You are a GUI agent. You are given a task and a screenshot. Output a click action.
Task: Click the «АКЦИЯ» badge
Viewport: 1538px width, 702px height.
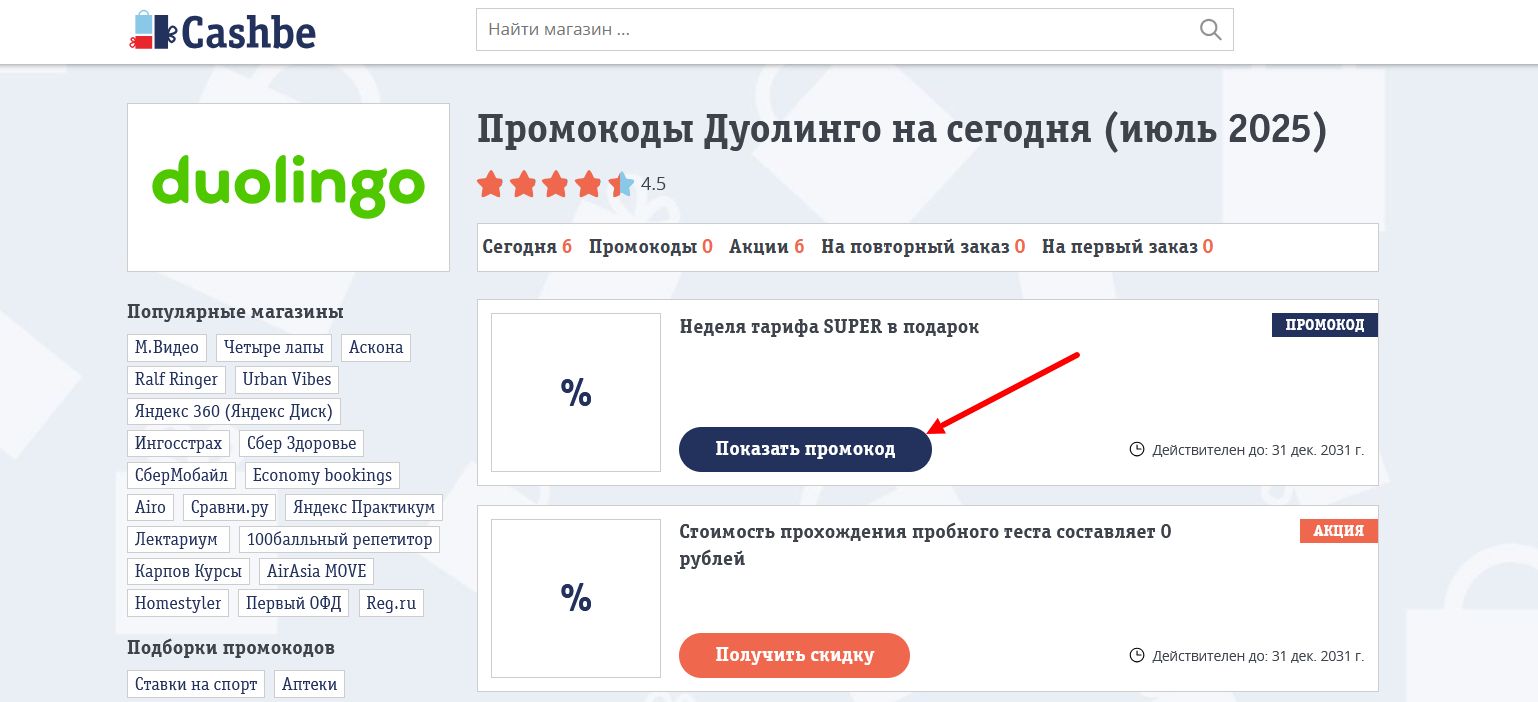coord(1339,531)
